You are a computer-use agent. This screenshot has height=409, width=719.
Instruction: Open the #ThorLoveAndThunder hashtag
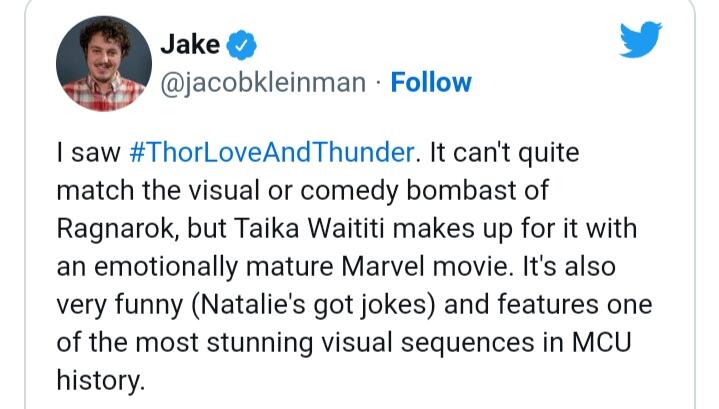click(x=272, y=152)
